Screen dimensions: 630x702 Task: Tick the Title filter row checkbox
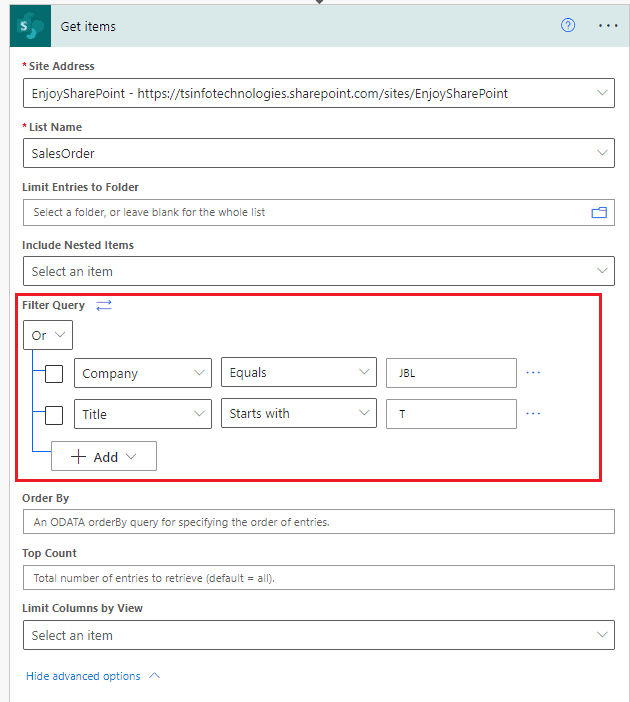54,415
